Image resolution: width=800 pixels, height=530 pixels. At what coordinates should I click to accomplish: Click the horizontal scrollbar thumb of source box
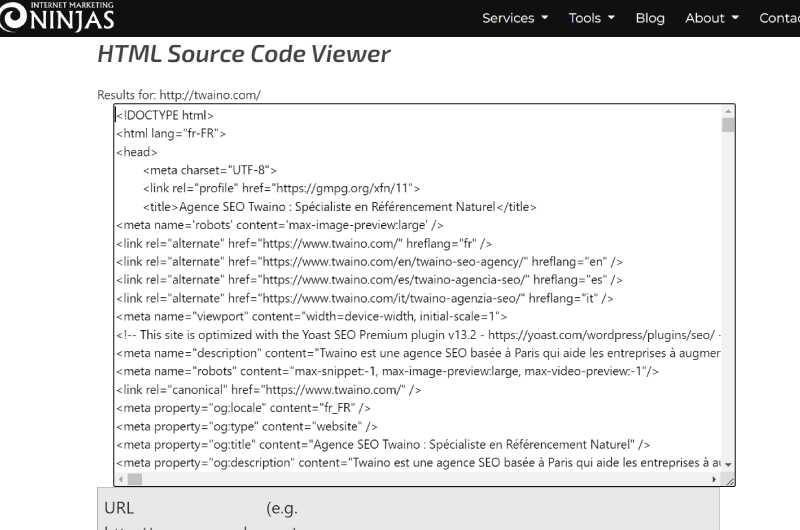135,479
